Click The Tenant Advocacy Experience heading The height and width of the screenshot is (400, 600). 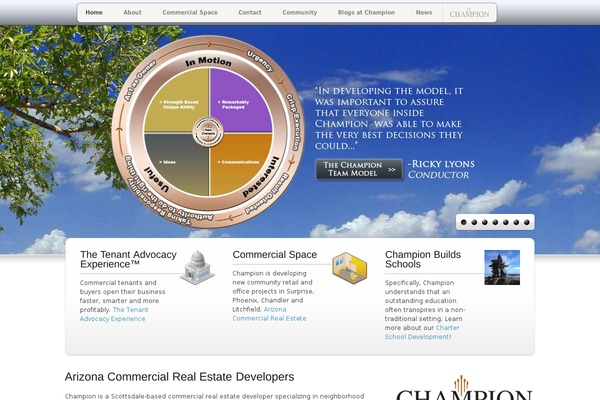(x=128, y=259)
